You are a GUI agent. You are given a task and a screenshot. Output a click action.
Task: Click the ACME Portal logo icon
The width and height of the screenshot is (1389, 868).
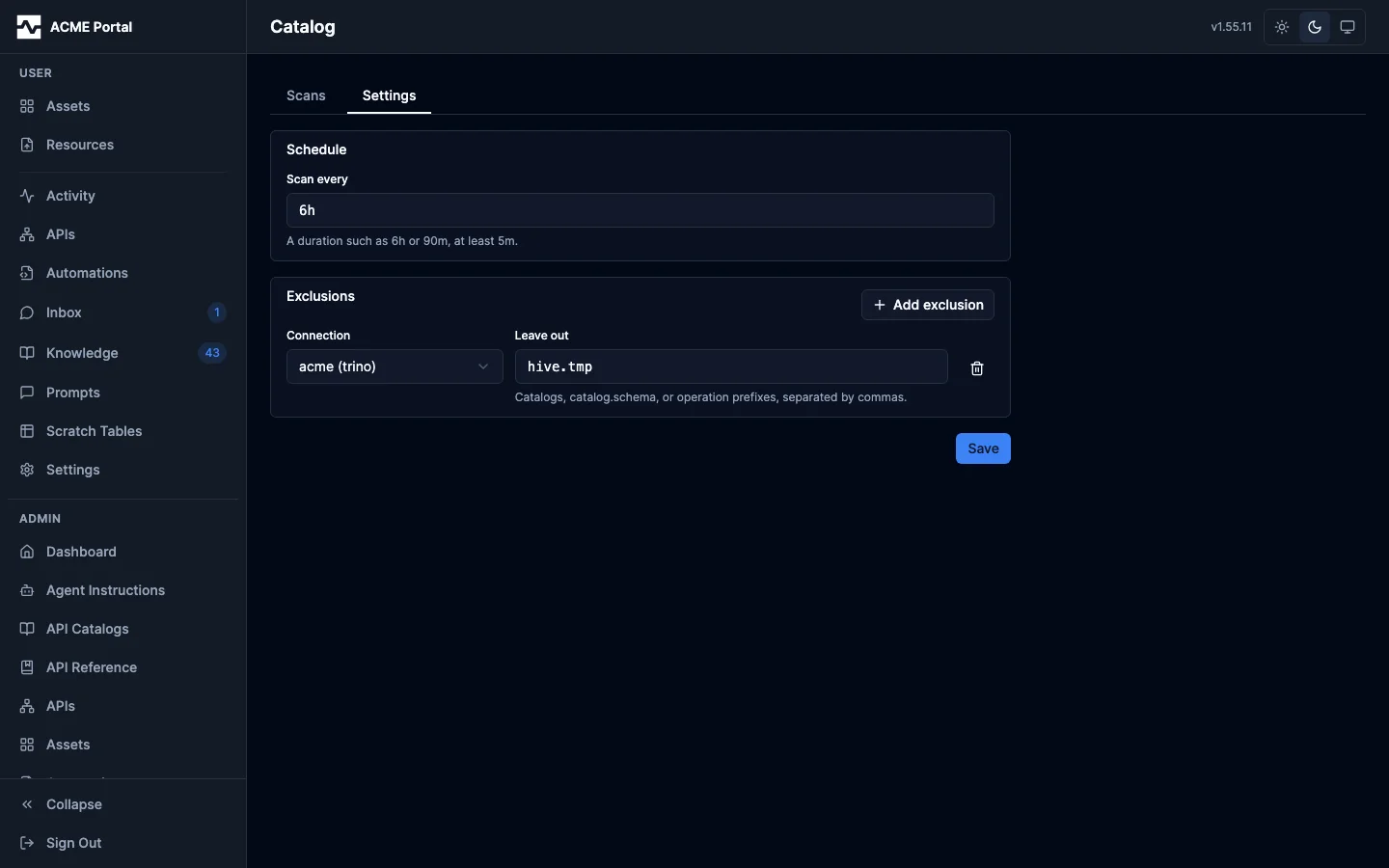pos(29,27)
